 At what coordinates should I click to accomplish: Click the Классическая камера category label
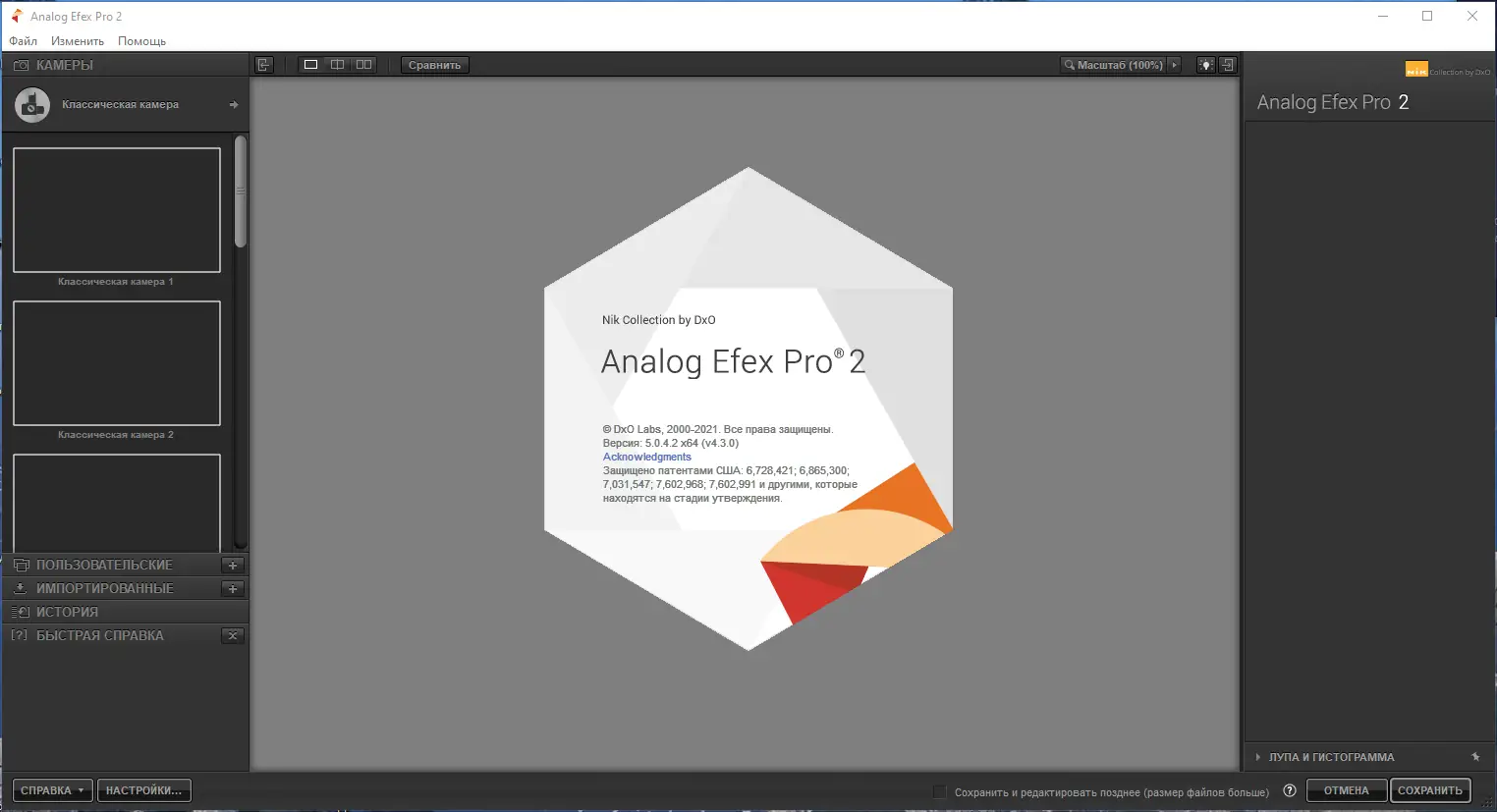point(121,105)
